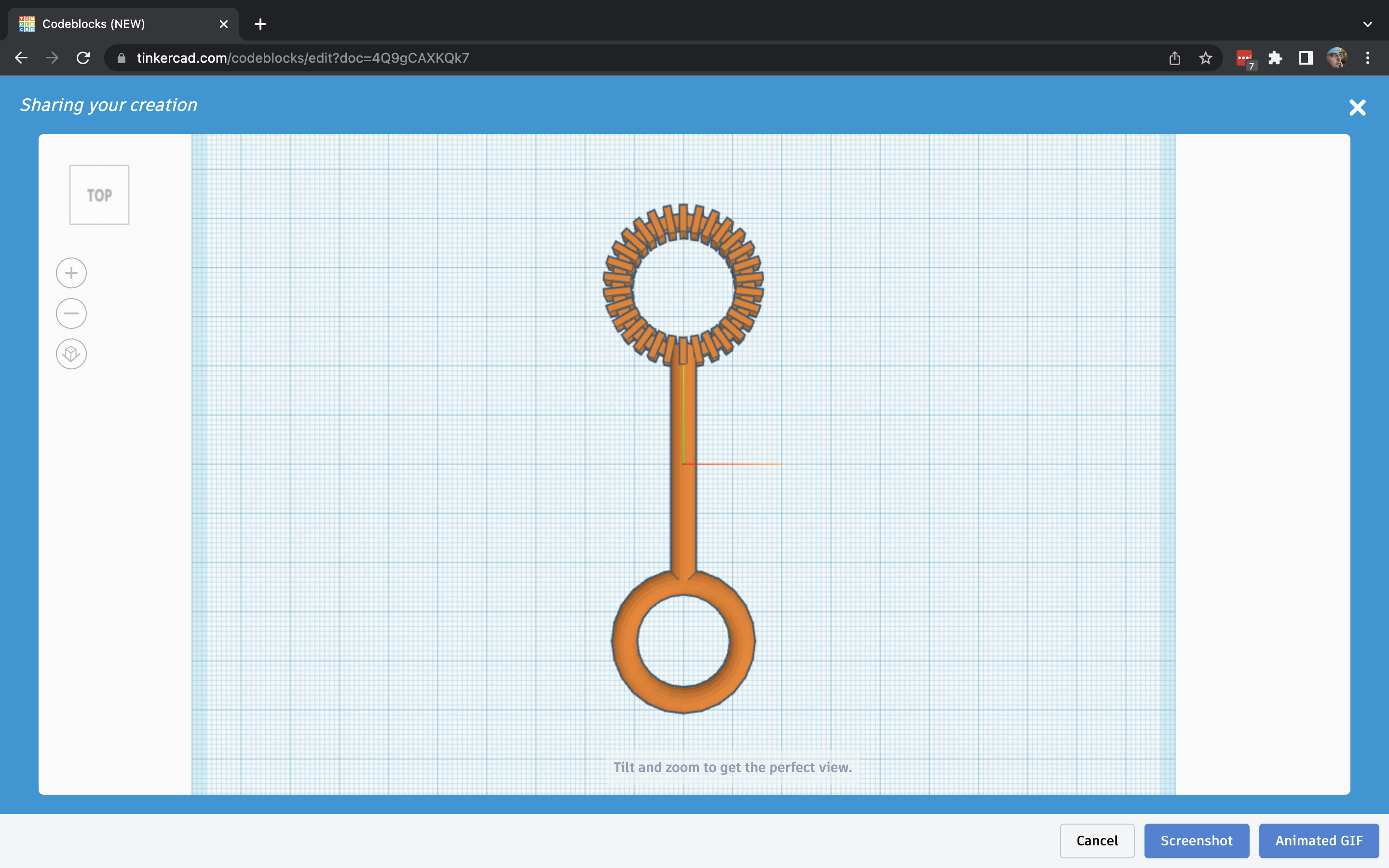The image size is (1389, 868).
Task: Open the Extensions puzzle icon
Action: click(x=1275, y=58)
